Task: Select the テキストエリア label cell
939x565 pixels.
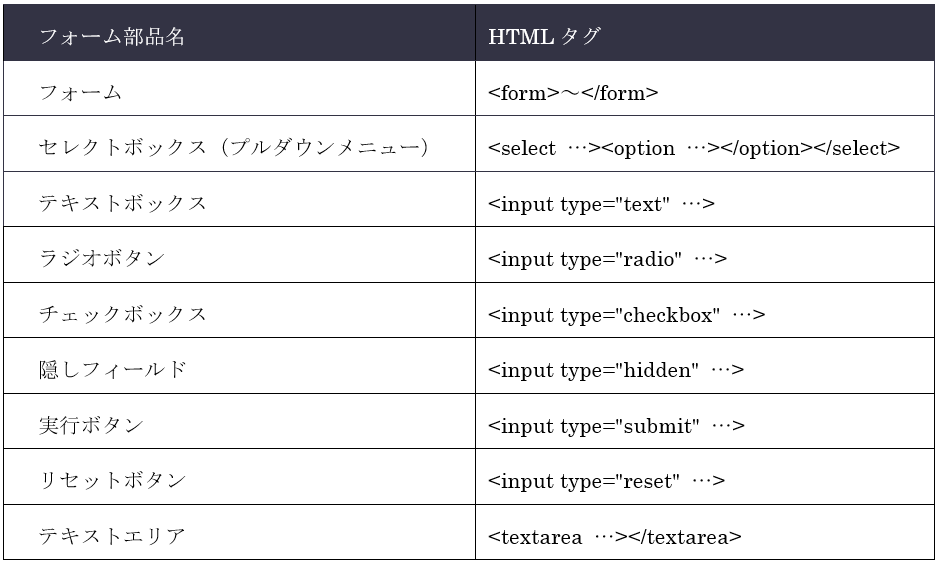Action: point(112,537)
